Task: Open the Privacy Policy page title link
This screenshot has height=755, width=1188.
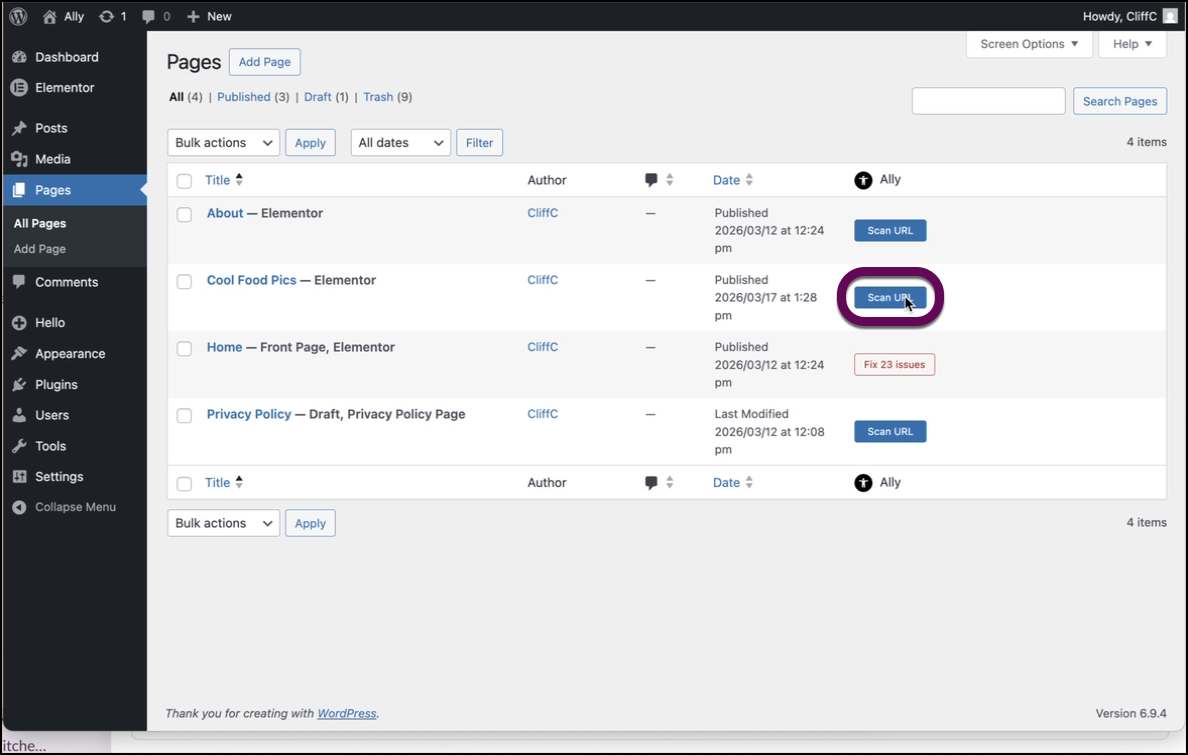Action: tap(249, 414)
